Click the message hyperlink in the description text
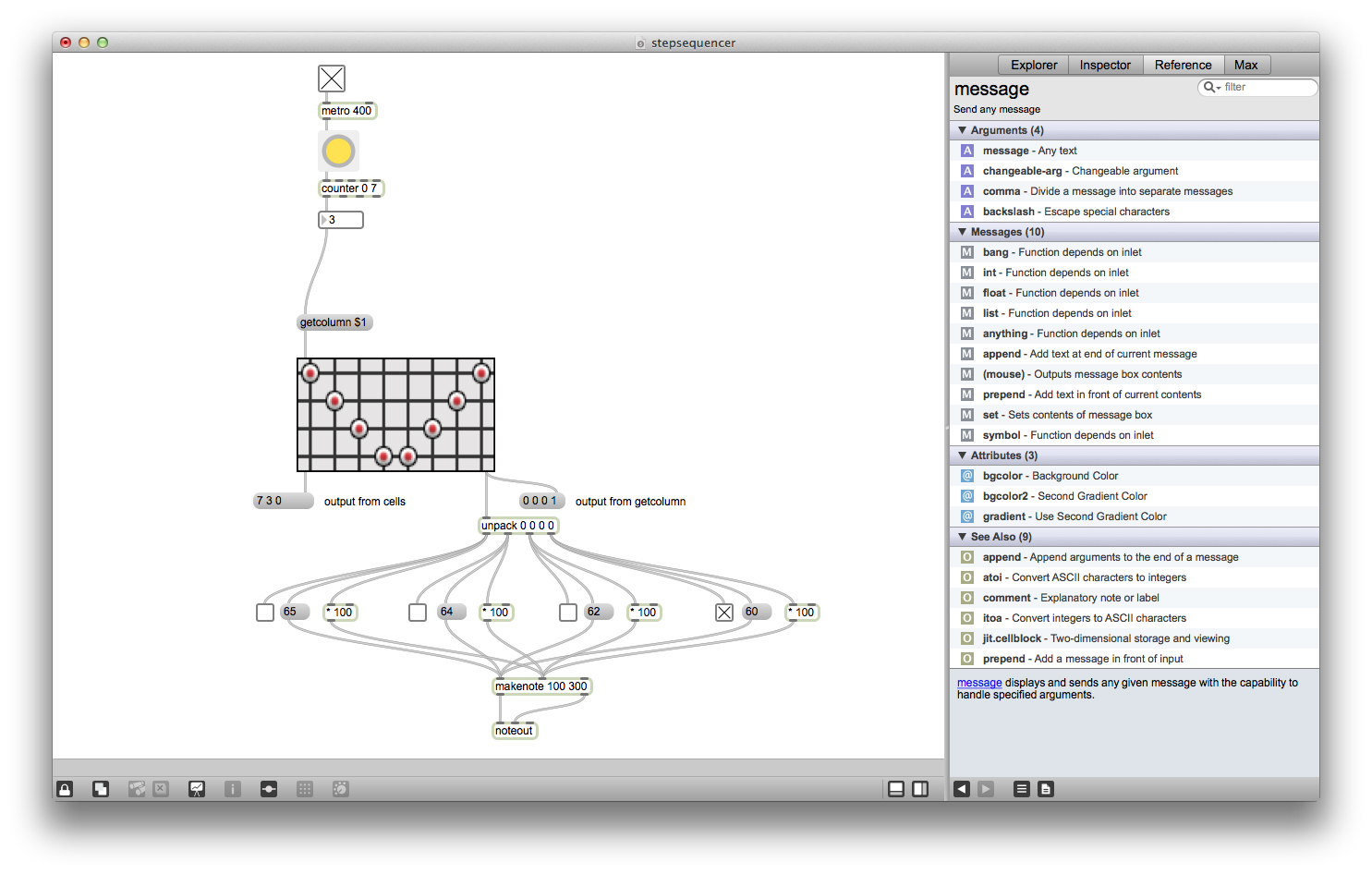 [978, 682]
